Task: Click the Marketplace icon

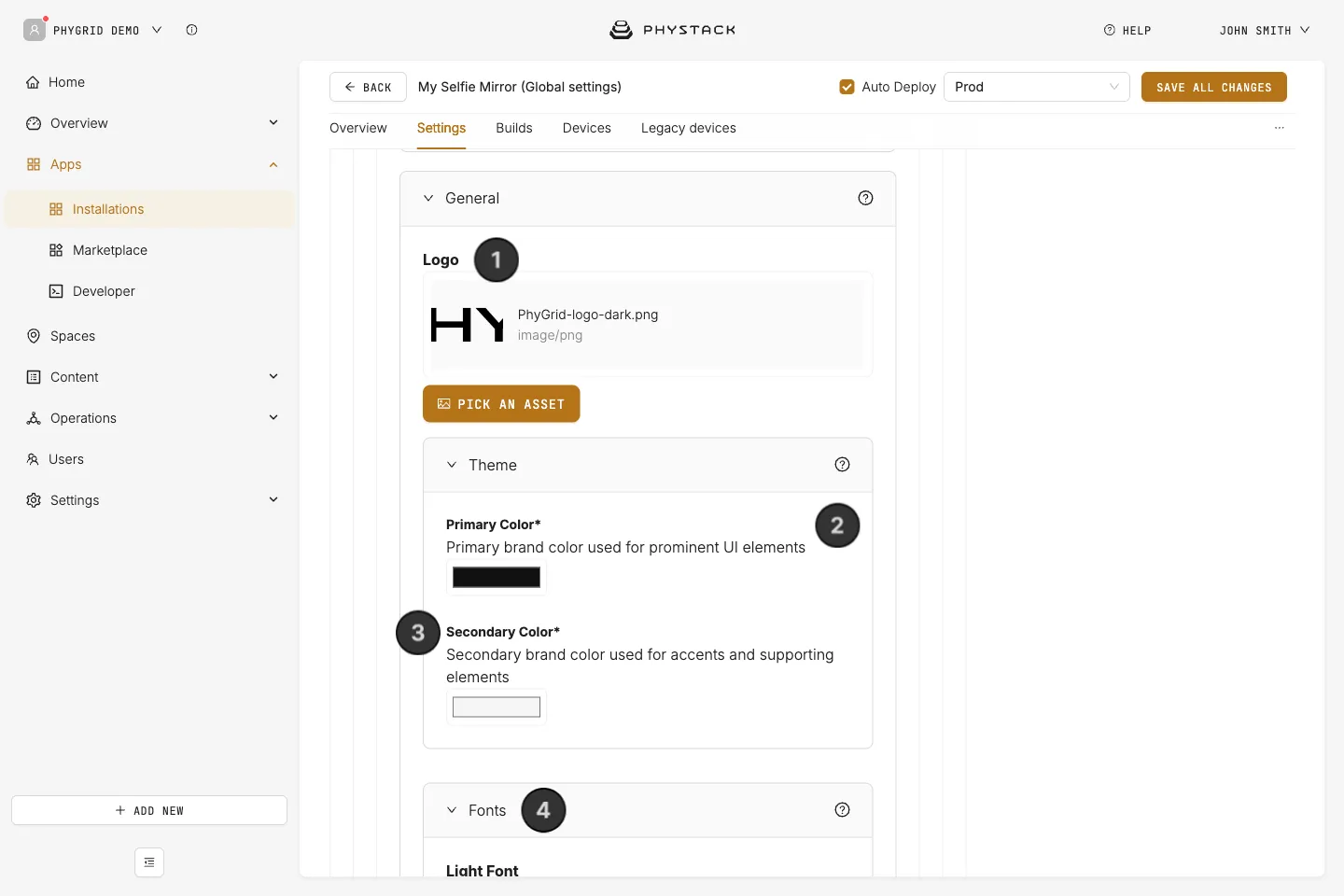Action: pos(56,250)
